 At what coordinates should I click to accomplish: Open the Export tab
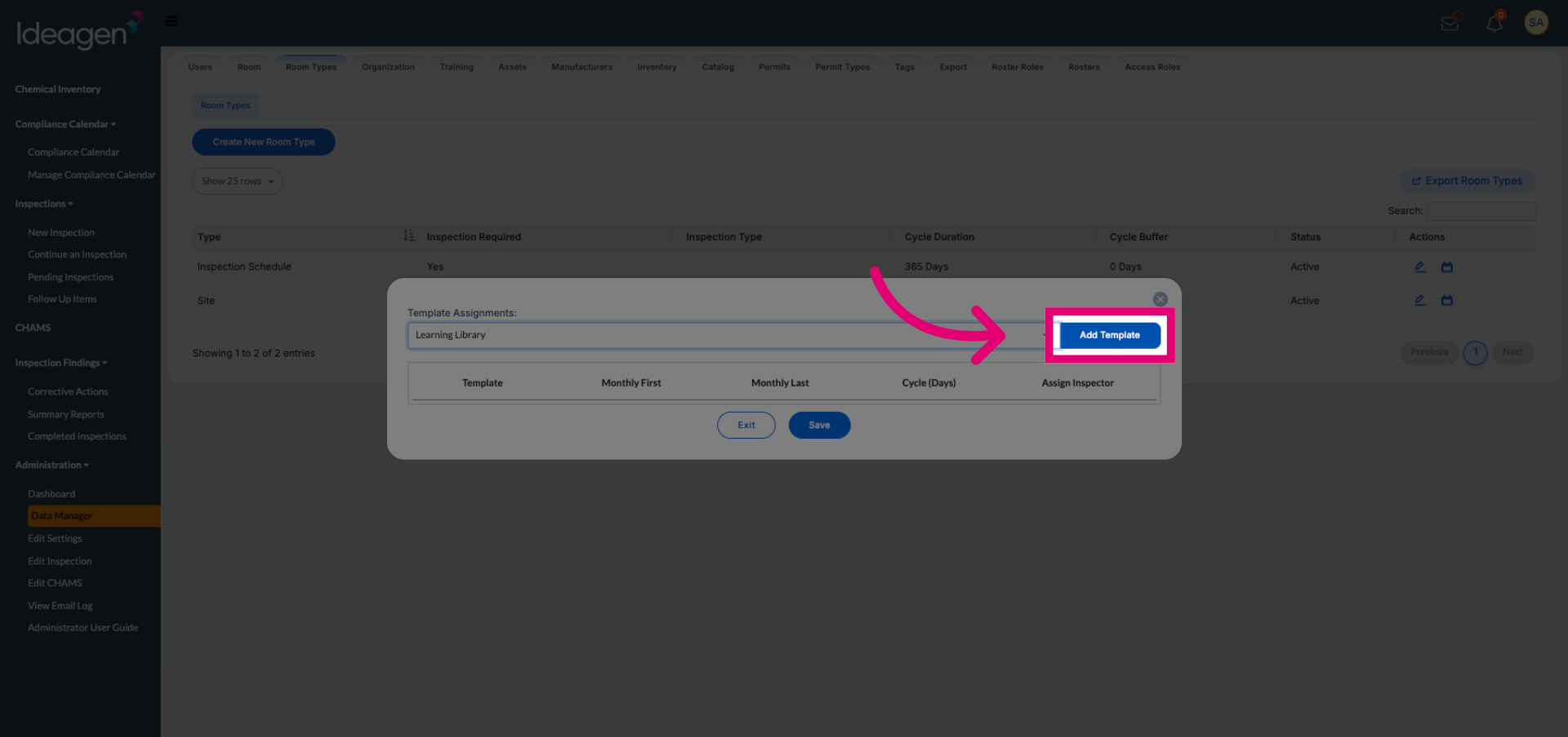tap(953, 67)
